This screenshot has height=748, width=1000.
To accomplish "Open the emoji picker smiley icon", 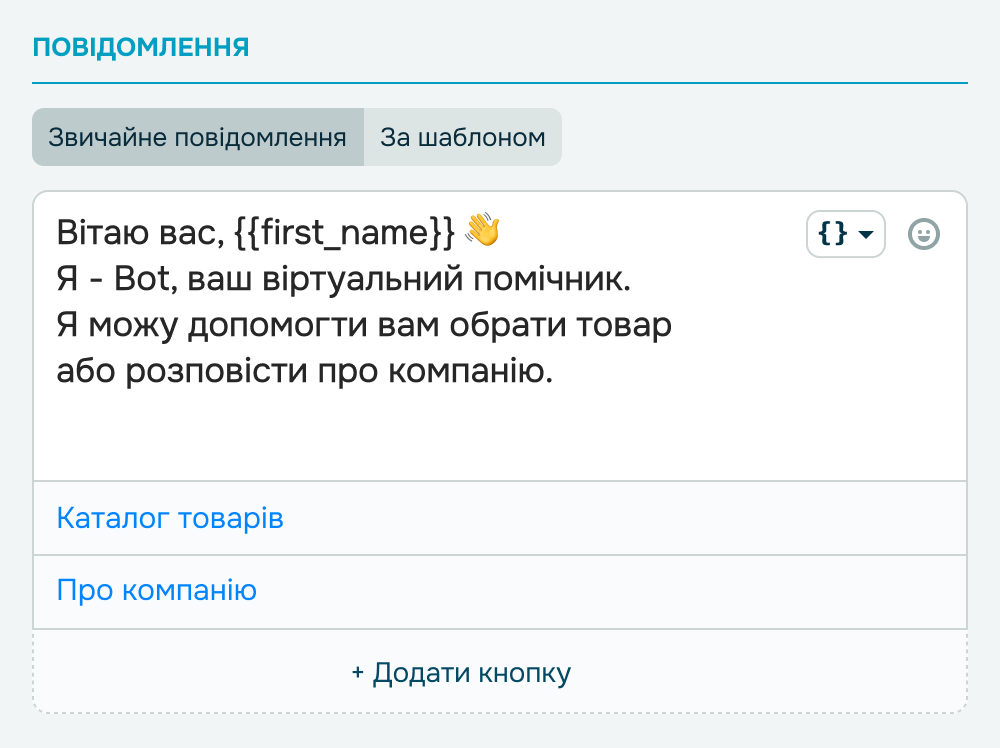I will pyautogui.click(x=923, y=234).
